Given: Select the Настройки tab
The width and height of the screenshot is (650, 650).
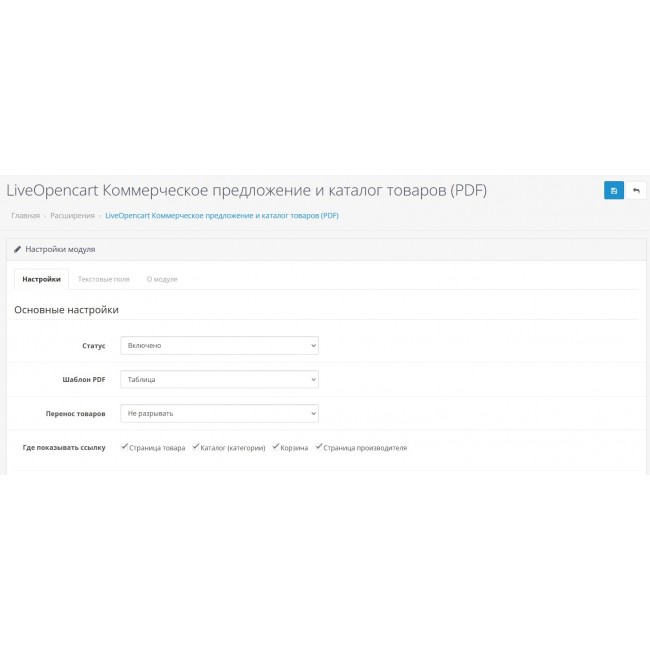Looking at the screenshot, I should 41,279.
